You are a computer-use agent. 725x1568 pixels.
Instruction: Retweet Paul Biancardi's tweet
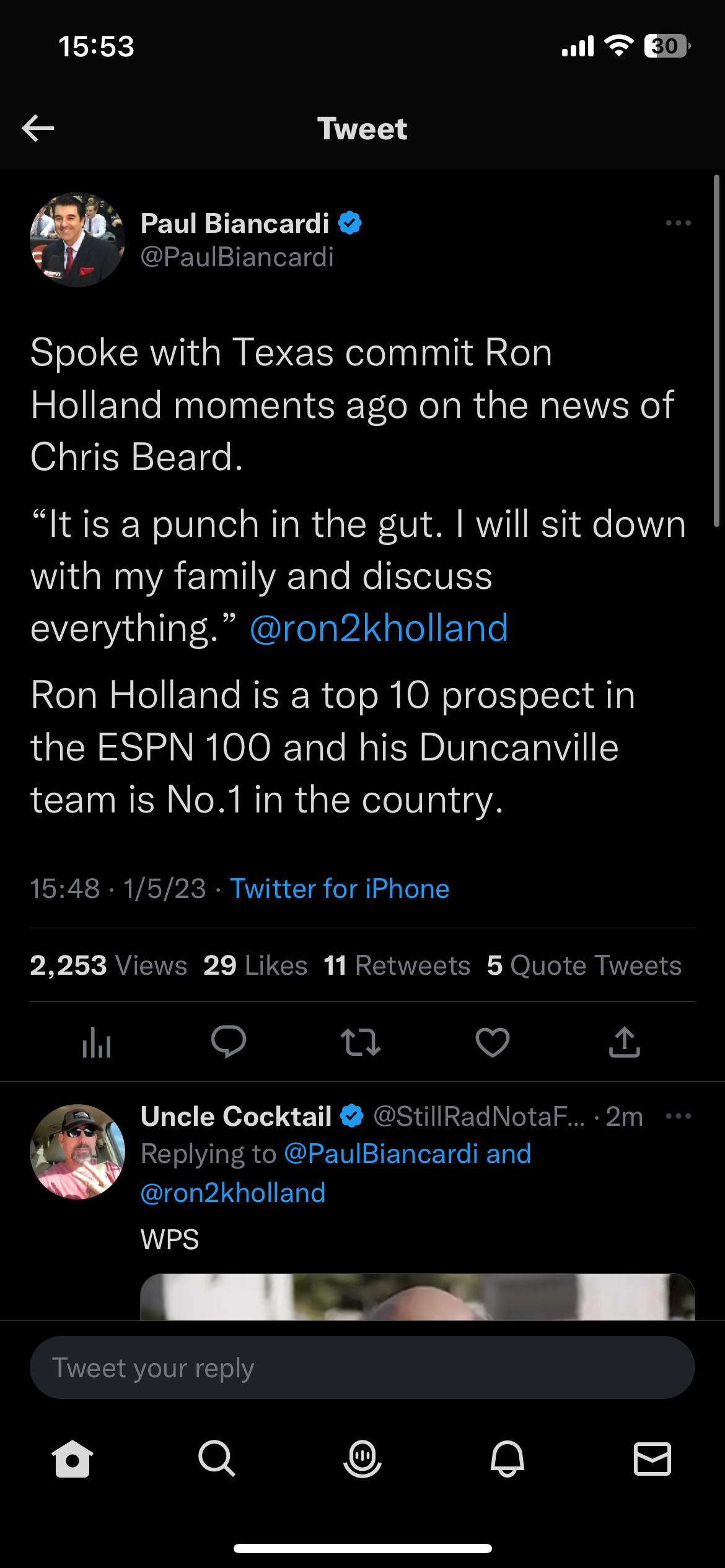(361, 1042)
